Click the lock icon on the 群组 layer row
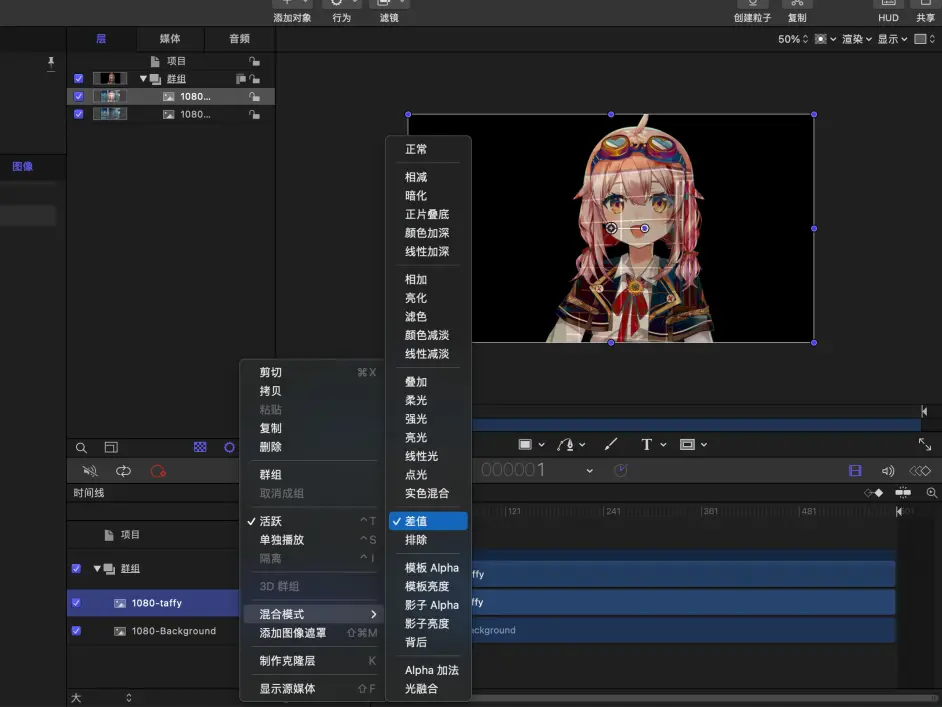The height and width of the screenshot is (707, 942). click(x=255, y=79)
